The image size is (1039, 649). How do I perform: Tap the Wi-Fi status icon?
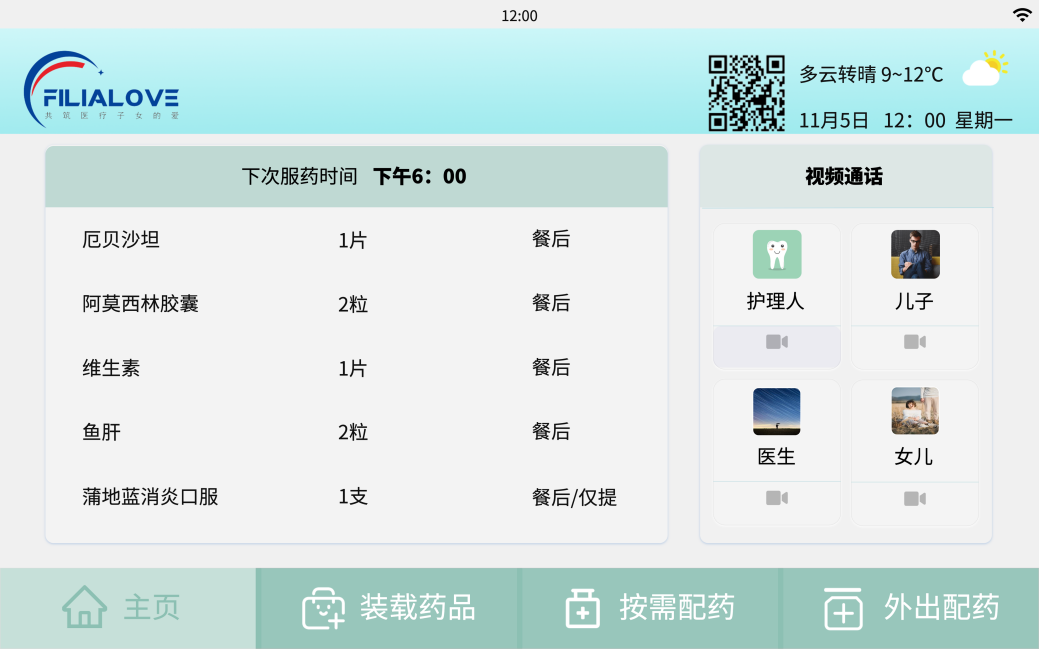click(1021, 15)
